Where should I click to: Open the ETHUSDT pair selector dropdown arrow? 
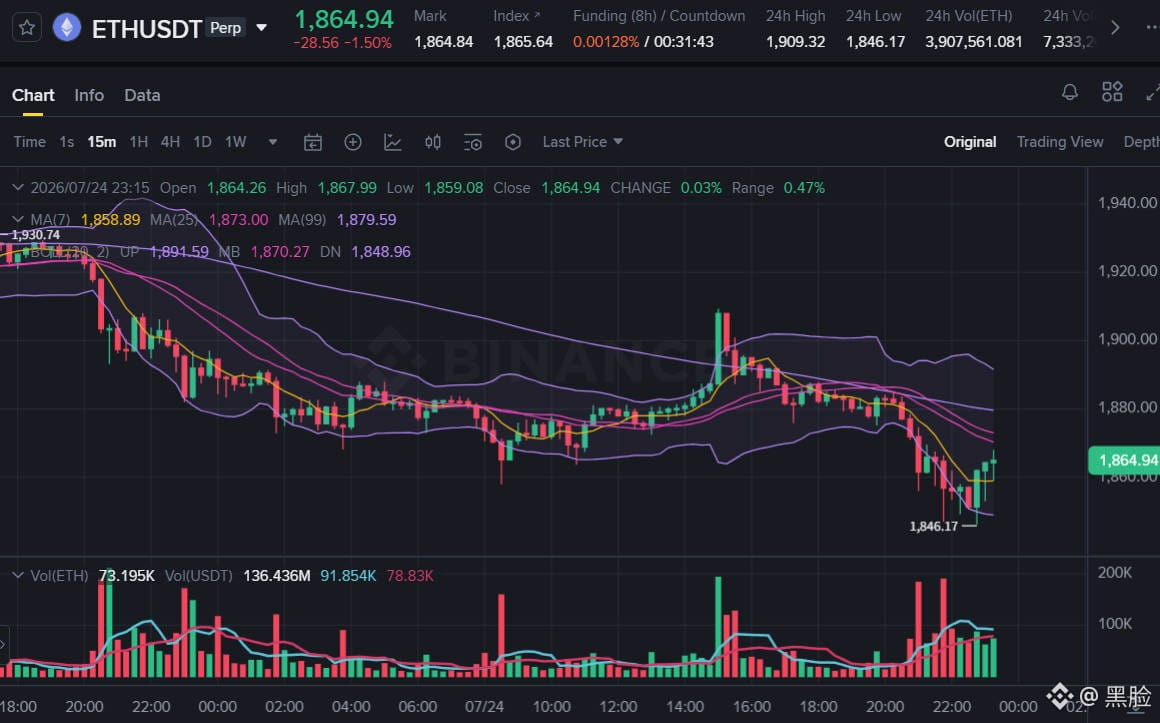click(261, 28)
